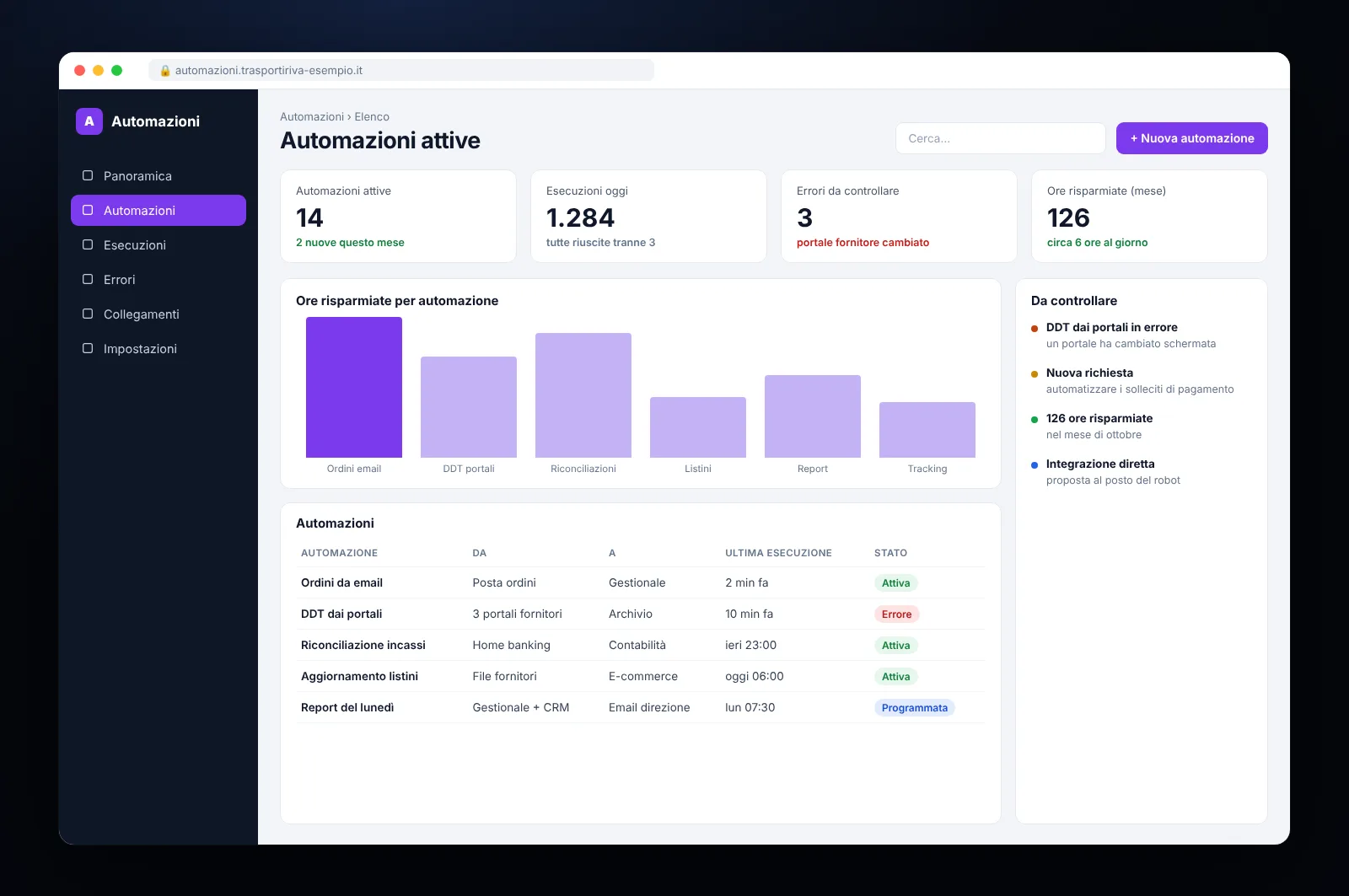
Task: Open the Nuova richiesta notice
Action: coord(1142,381)
